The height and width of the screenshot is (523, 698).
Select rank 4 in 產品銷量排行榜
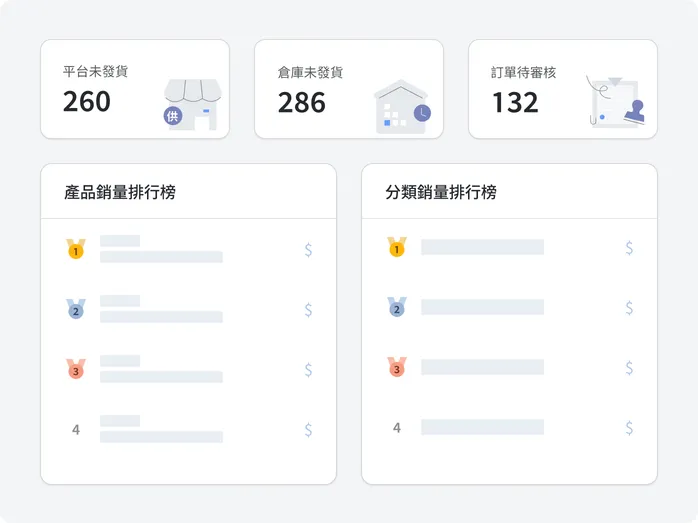coord(76,430)
